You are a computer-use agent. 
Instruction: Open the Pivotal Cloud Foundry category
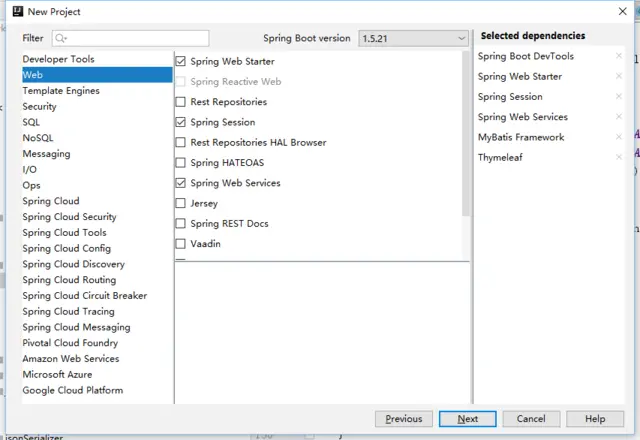(x=97, y=343)
